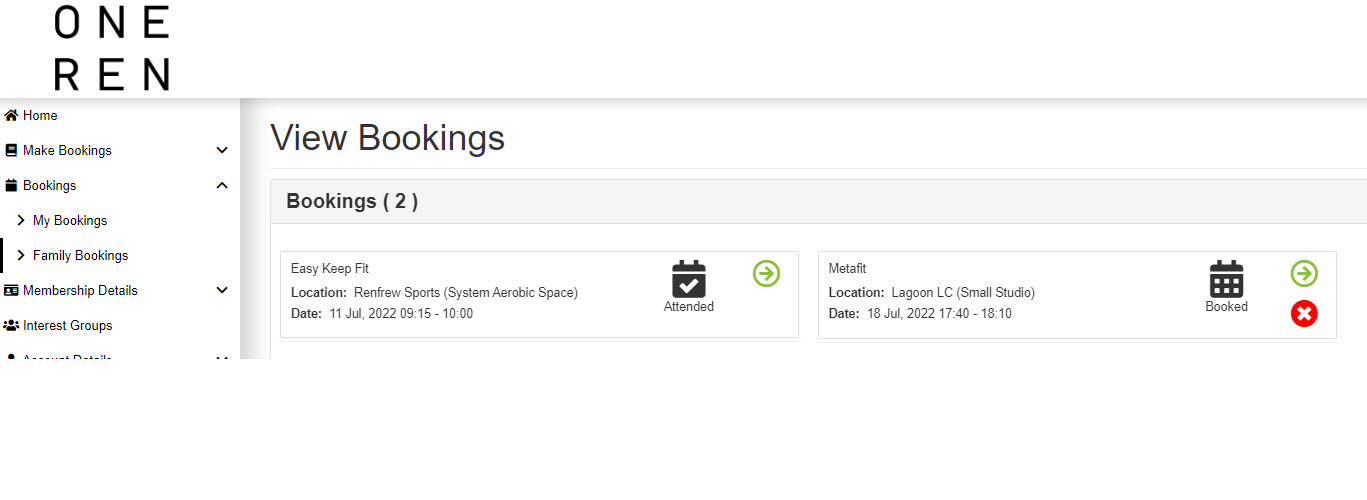Open Metafit booking green arrow
The width and height of the screenshot is (1367, 500).
pyautogui.click(x=1304, y=273)
